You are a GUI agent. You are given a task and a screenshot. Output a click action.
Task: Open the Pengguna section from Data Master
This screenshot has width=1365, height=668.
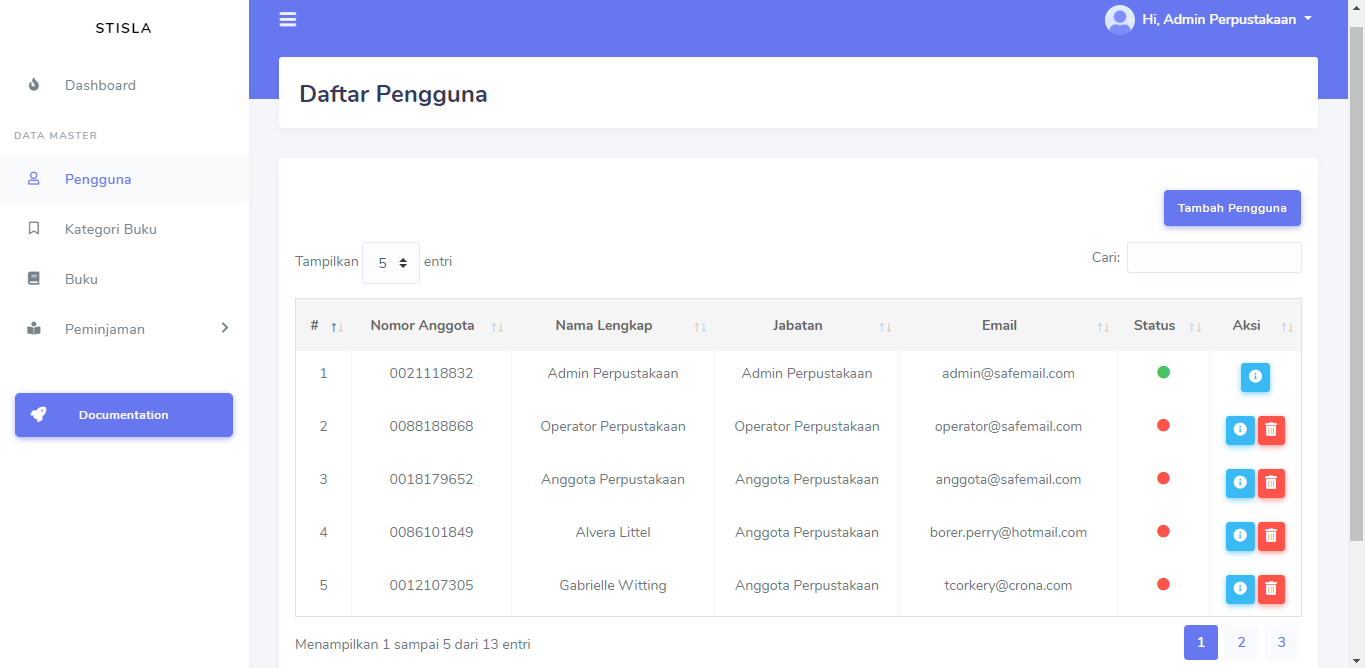point(99,178)
